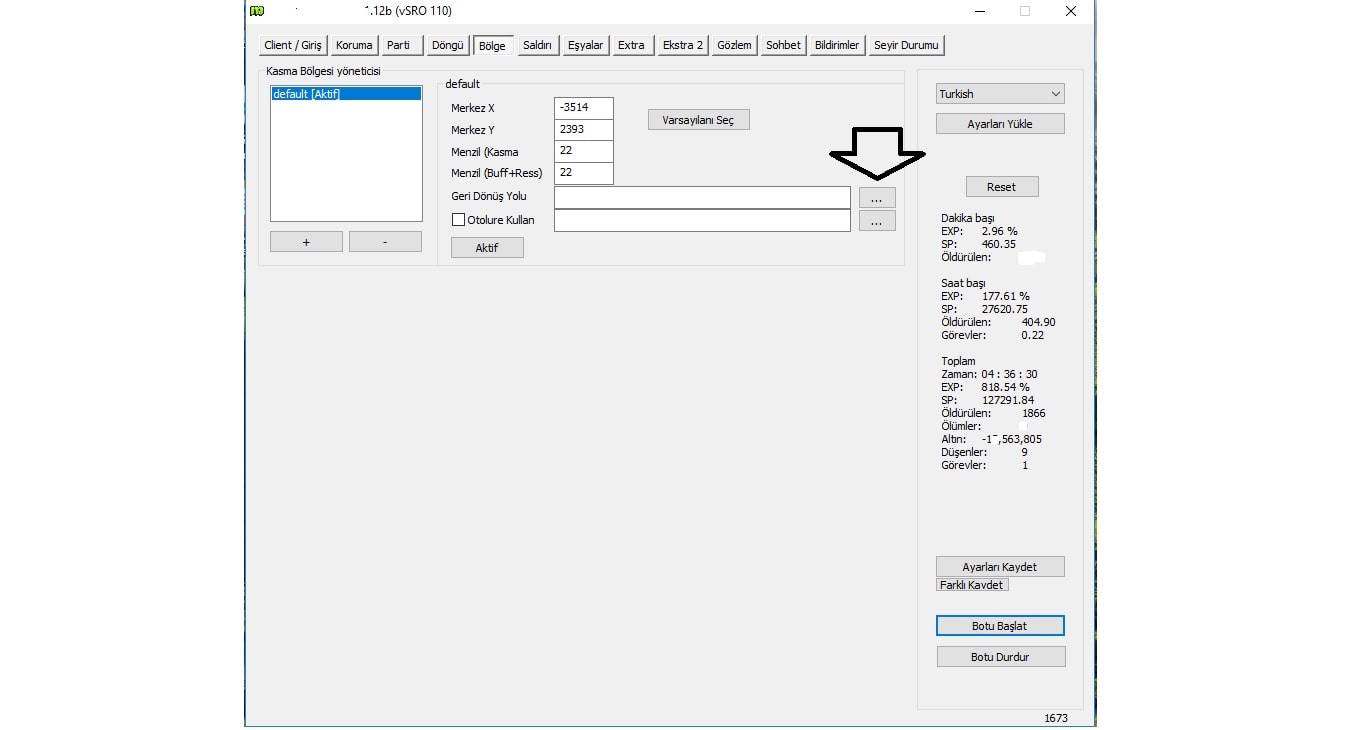1360x730 pixels.
Task: Switch to the Eşyalar tab
Action: (585, 45)
